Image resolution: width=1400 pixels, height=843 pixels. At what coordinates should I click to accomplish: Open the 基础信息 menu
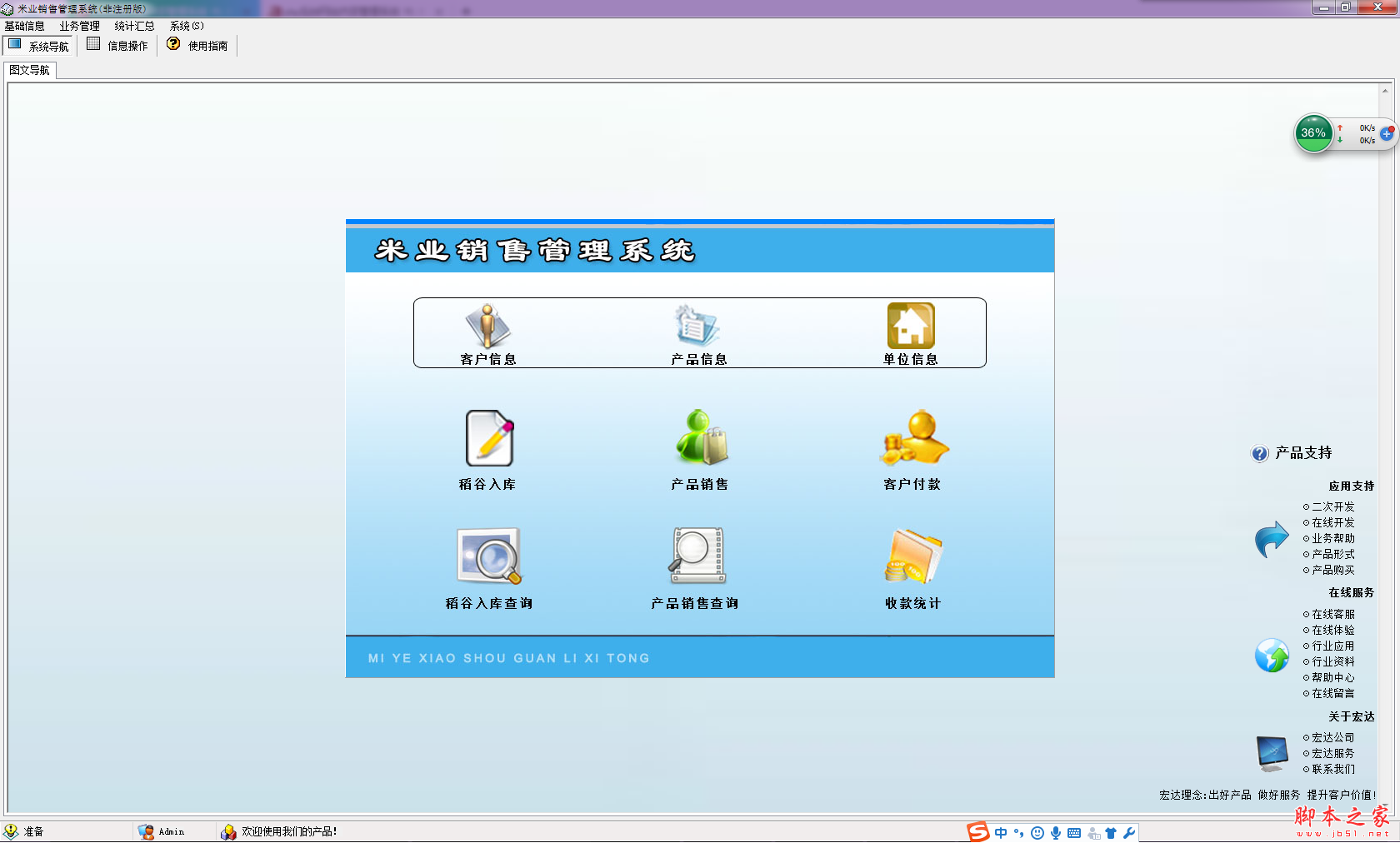25,26
